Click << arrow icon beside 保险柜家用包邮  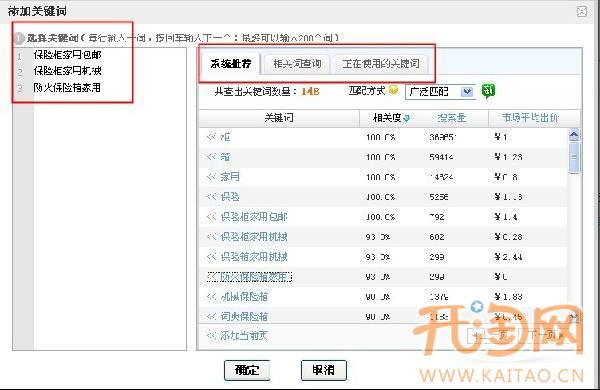(x=212, y=217)
